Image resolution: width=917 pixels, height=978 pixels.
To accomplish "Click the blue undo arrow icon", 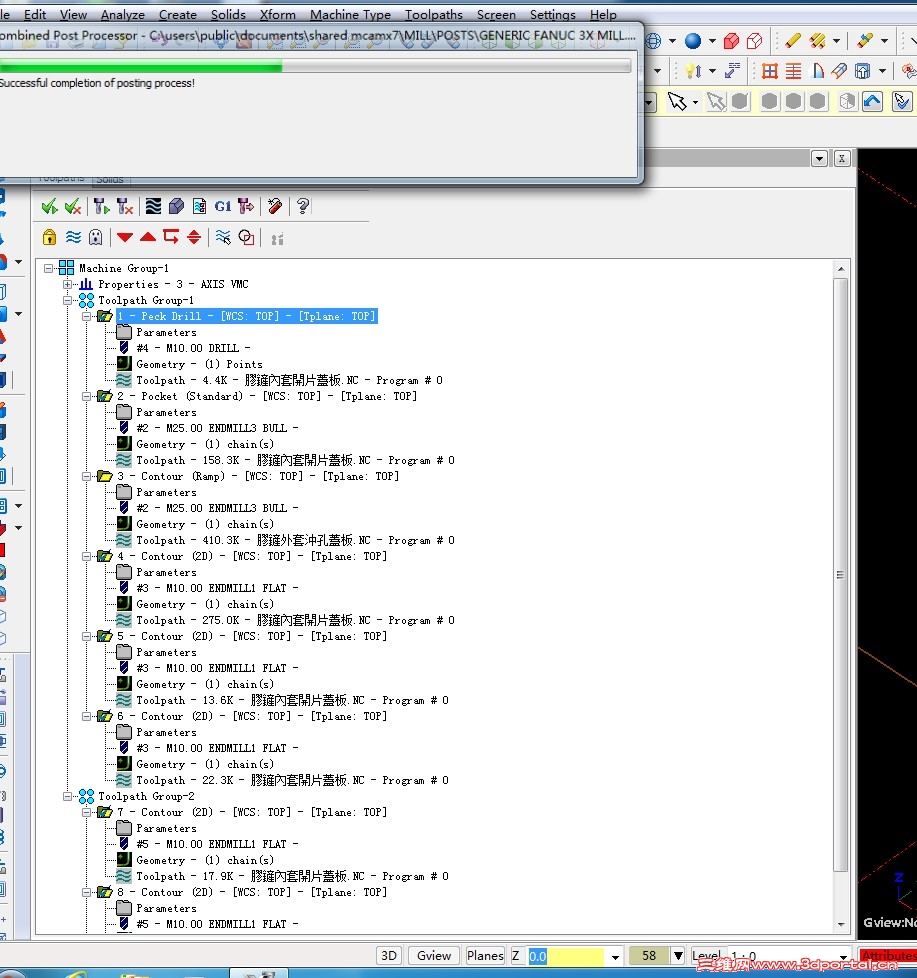I will click(x=873, y=101).
